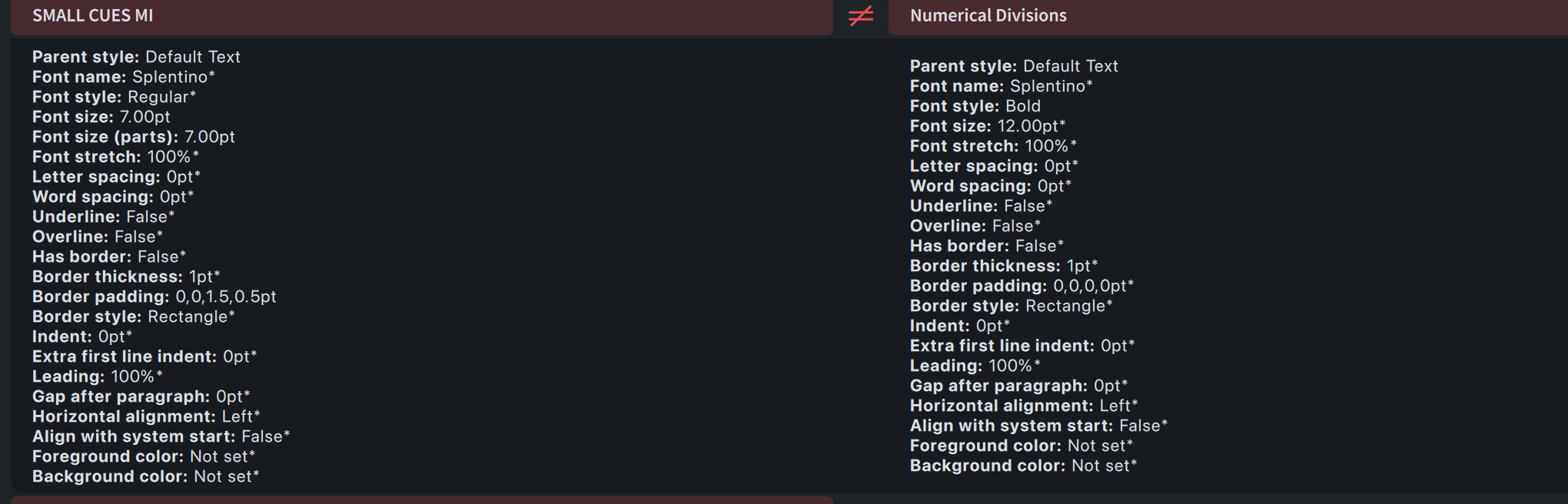Click Letter spacing 0pt under Numerical Divisions
This screenshot has height=504, width=1568.
pos(993,166)
